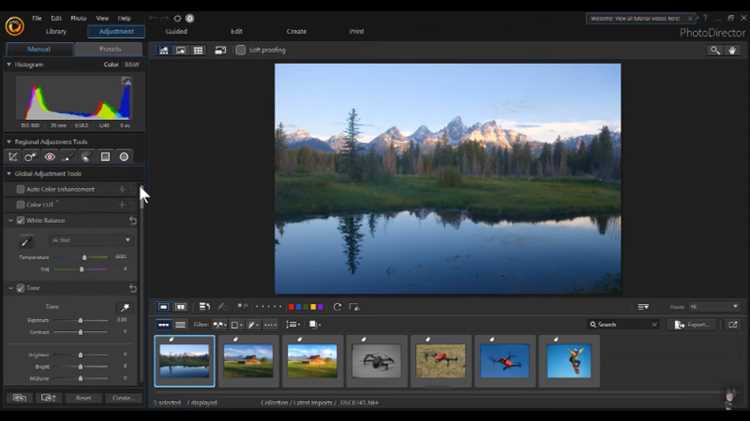Click the copy adjustments icon at panel bottom
The height and width of the screenshot is (421, 750).
(20, 398)
